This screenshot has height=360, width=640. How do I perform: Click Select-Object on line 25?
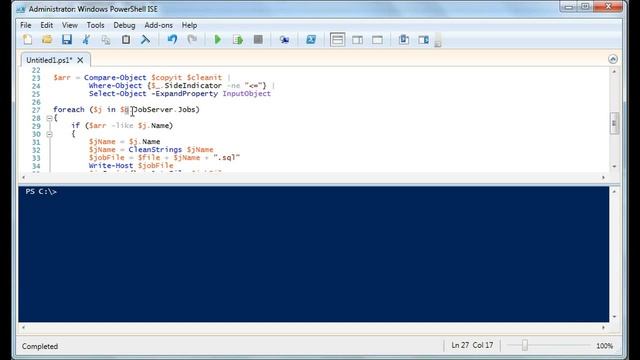118,93
